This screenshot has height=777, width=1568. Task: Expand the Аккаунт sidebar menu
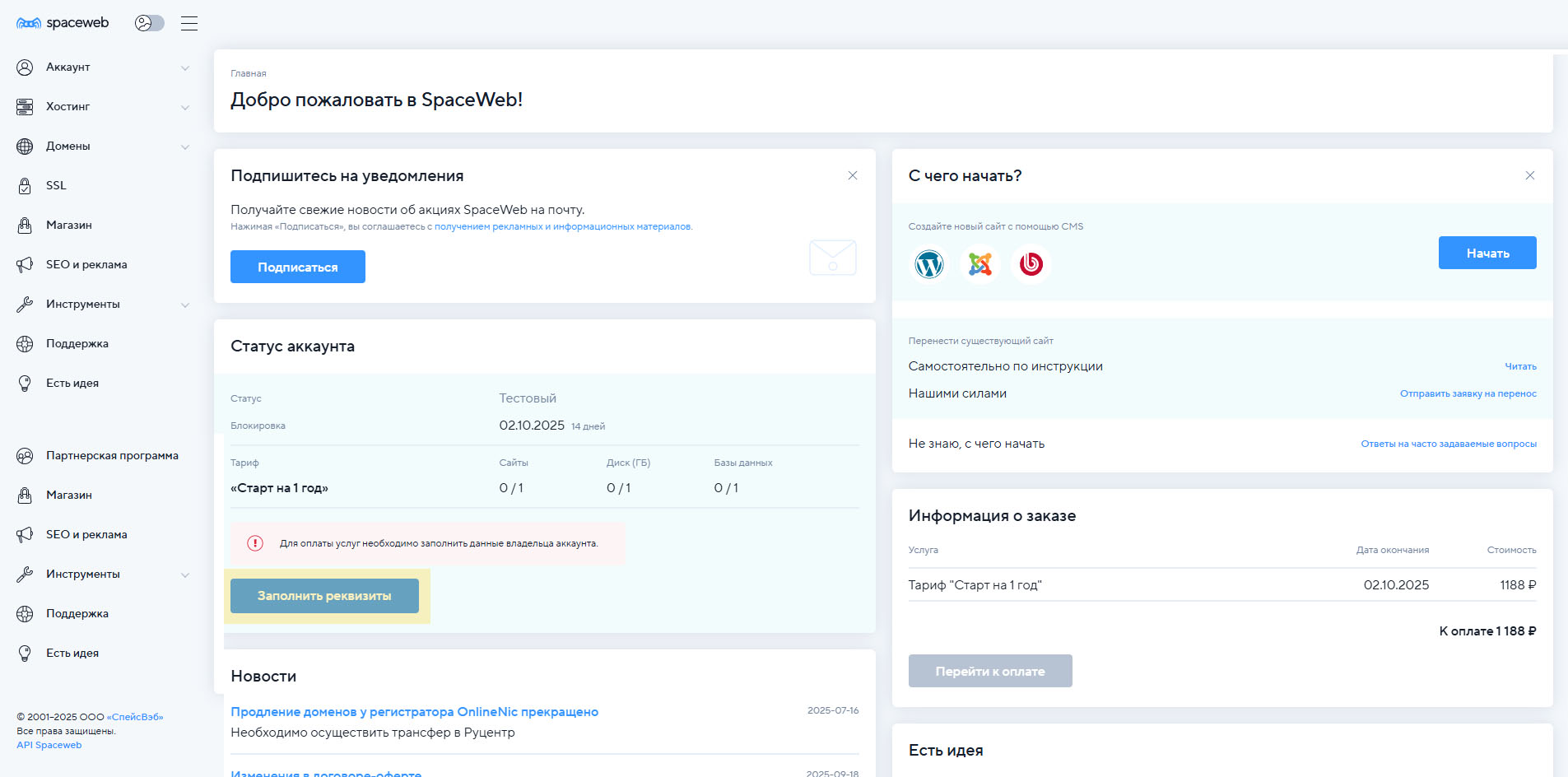pyautogui.click(x=185, y=67)
